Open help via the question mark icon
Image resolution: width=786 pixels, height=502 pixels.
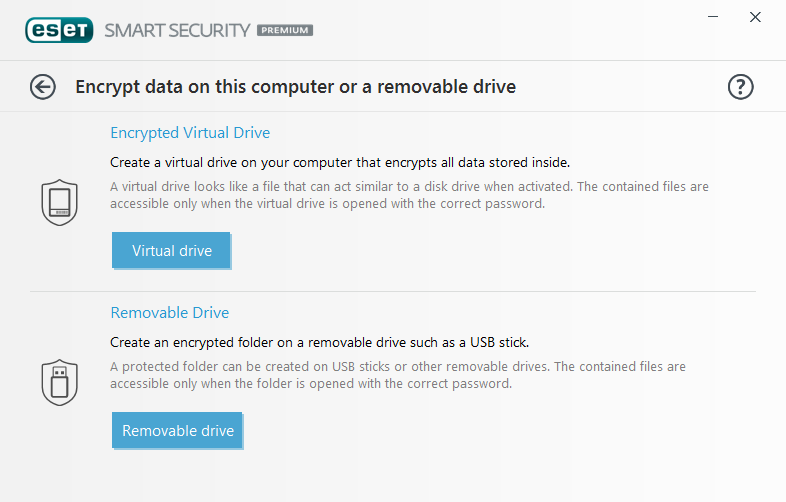point(740,87)
